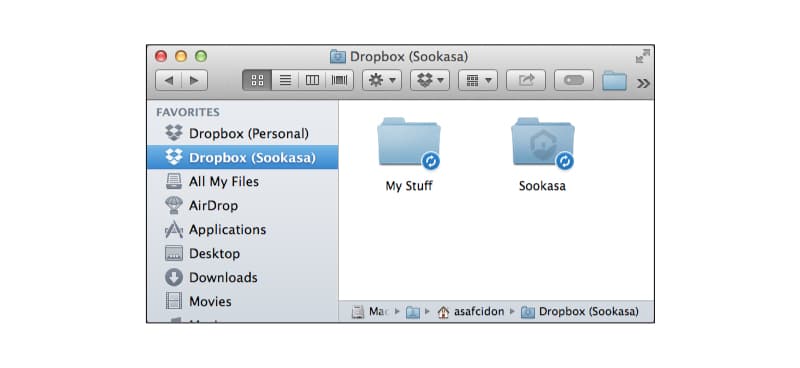Click the folder icon in toolbar
The image size is (800, 368).
[614, 81]
